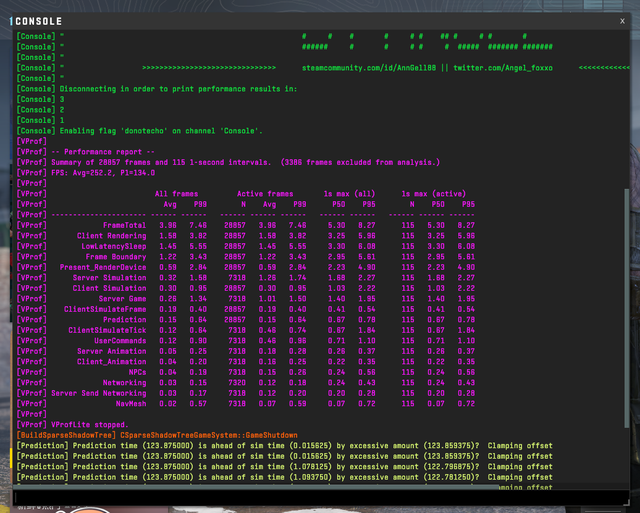Click the horizontal scrollbar thumb
This screenshot has width=640, height=513.
256,487
